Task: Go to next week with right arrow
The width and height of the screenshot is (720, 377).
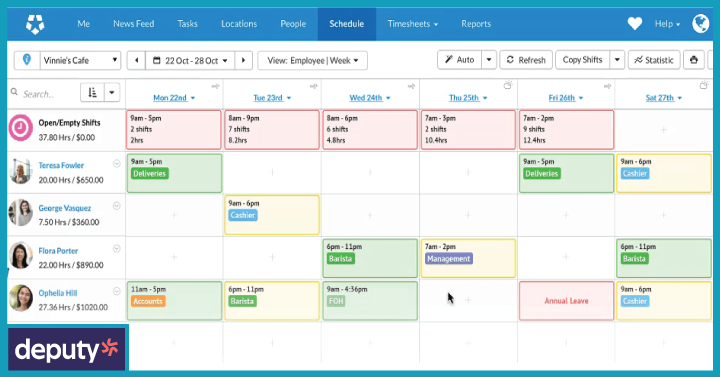Action: 243,61
